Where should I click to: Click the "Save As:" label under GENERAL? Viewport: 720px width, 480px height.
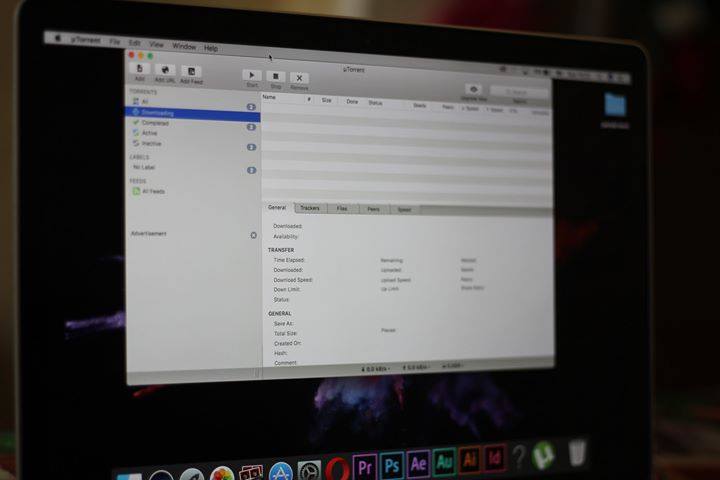click(x=283, y=323)
